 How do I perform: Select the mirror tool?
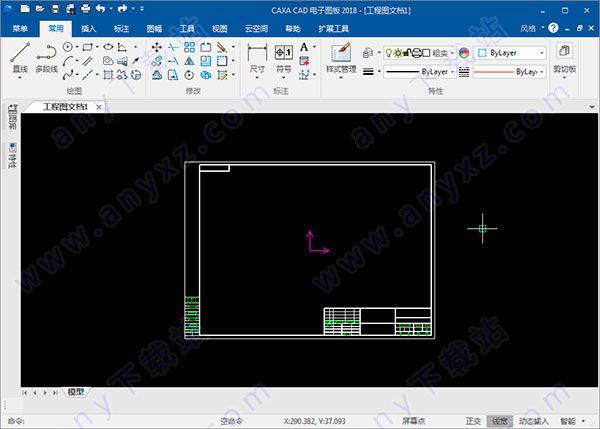pyautogui.click(x=189, y=61)
